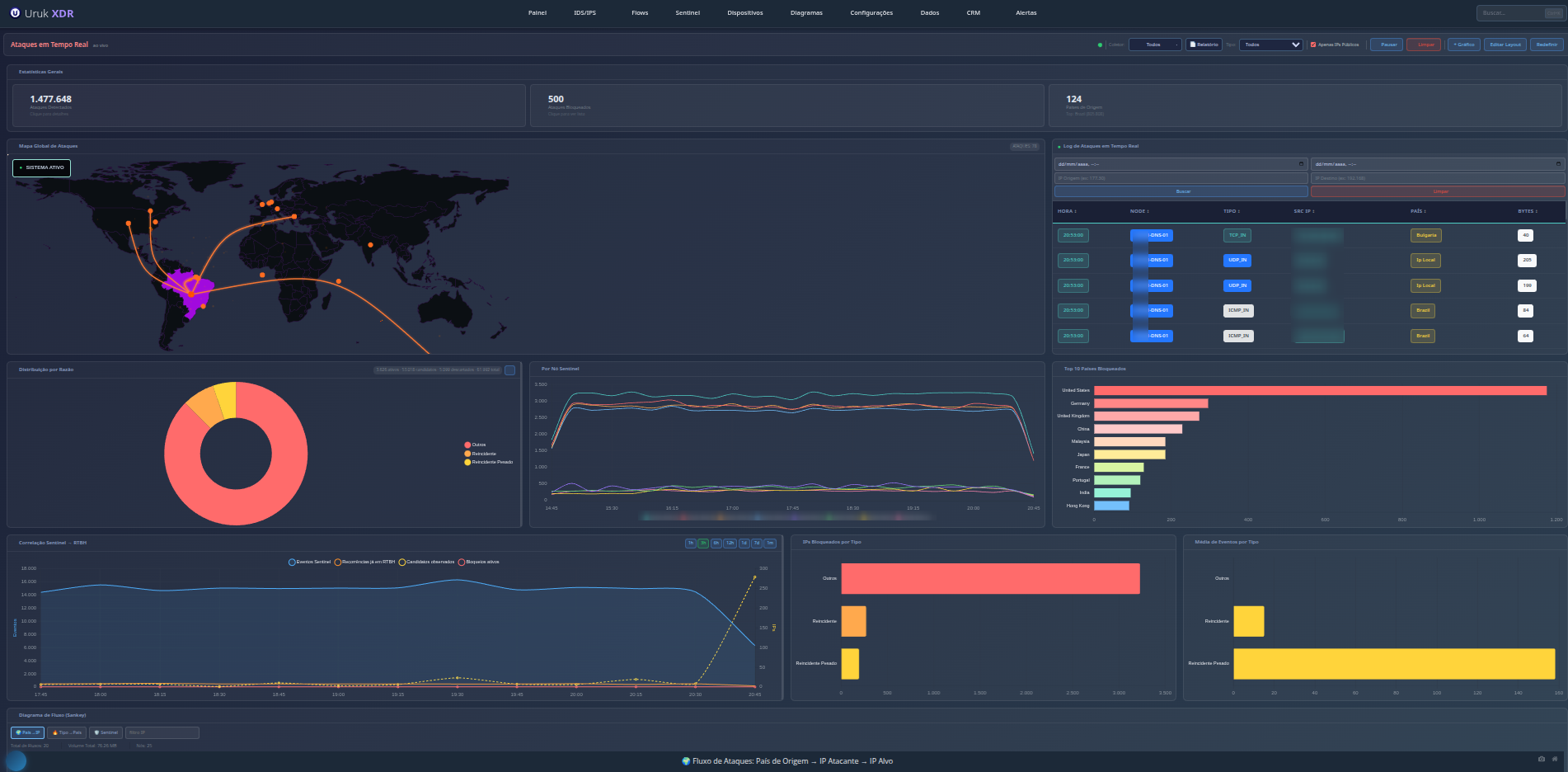Click the Redefinir button

(1547, 45)
